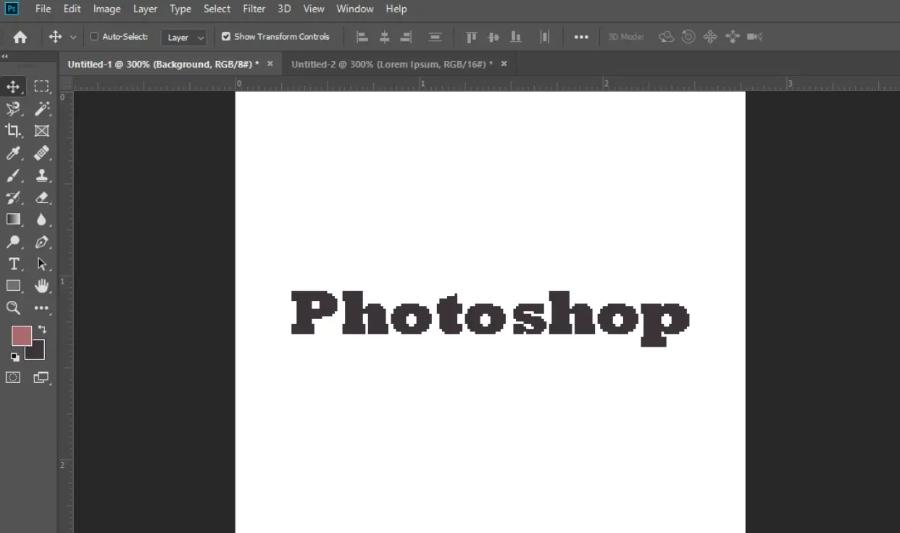Image resolution: width=900 pixels, height=533 pixels.
Task: Distribute horizontally button
Action: 544,37
